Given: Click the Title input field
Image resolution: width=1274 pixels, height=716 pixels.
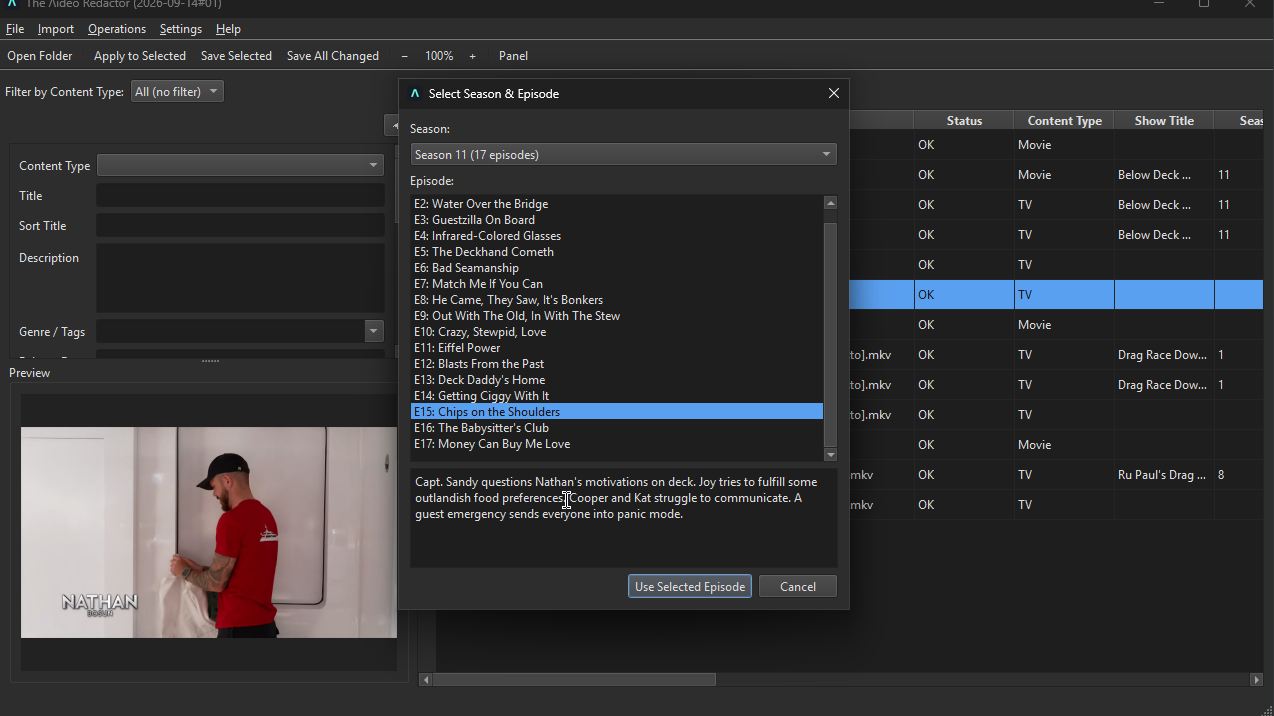Looking at the screenshot, I should pos(240,196).
